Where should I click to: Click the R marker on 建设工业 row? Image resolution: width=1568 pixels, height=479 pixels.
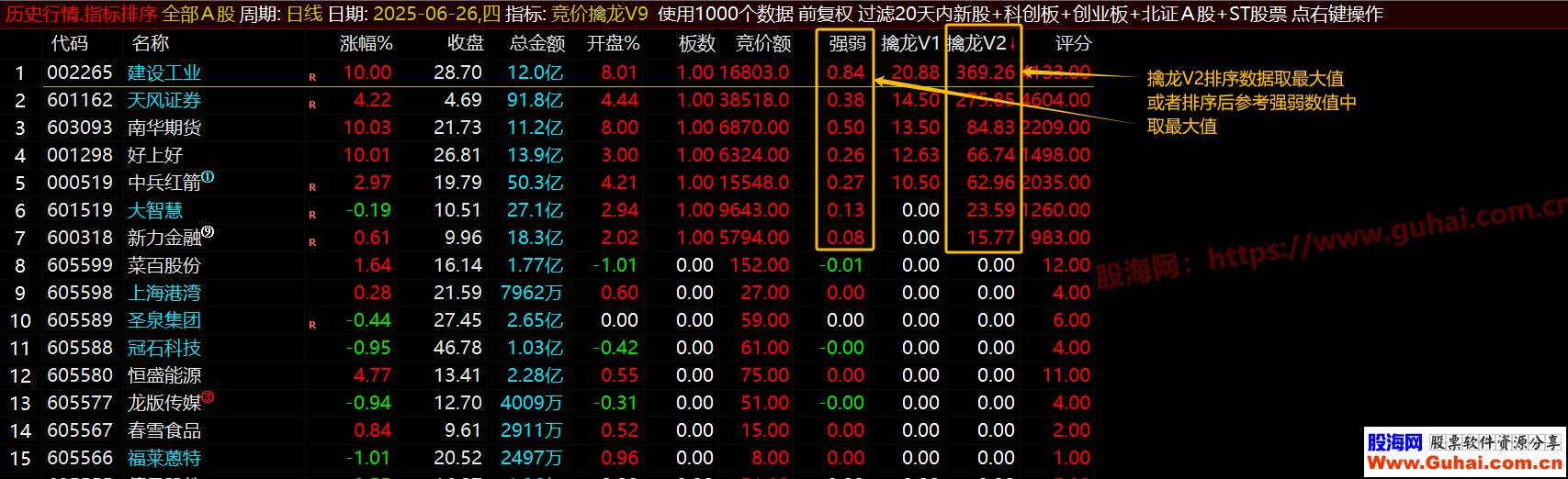pyautogui.click(x=312, y=77)
